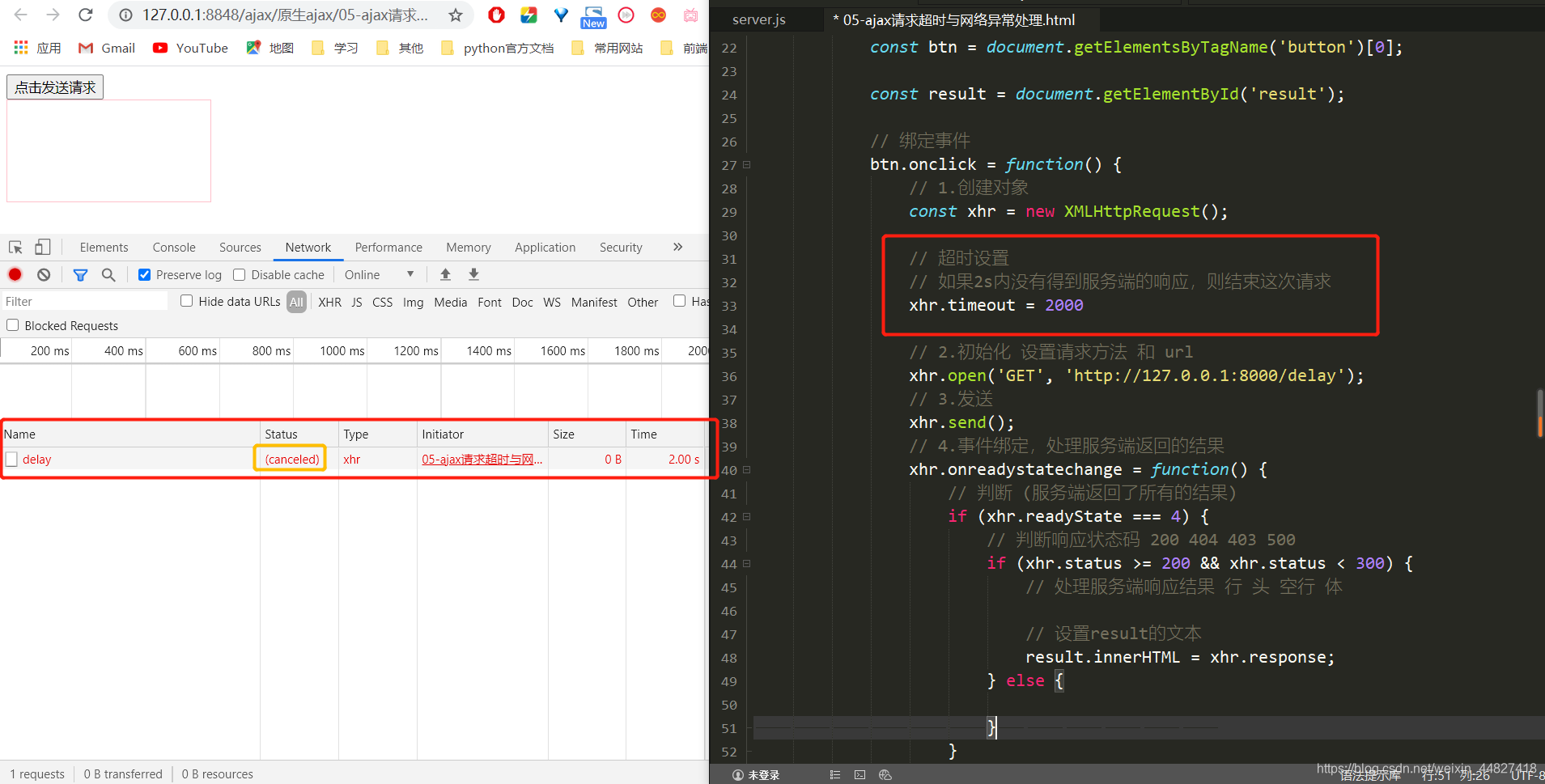The height and width of the screenshot is (784, 1545).
Task: Focus the network Filter input field
Action: click(x=85, y=301)
